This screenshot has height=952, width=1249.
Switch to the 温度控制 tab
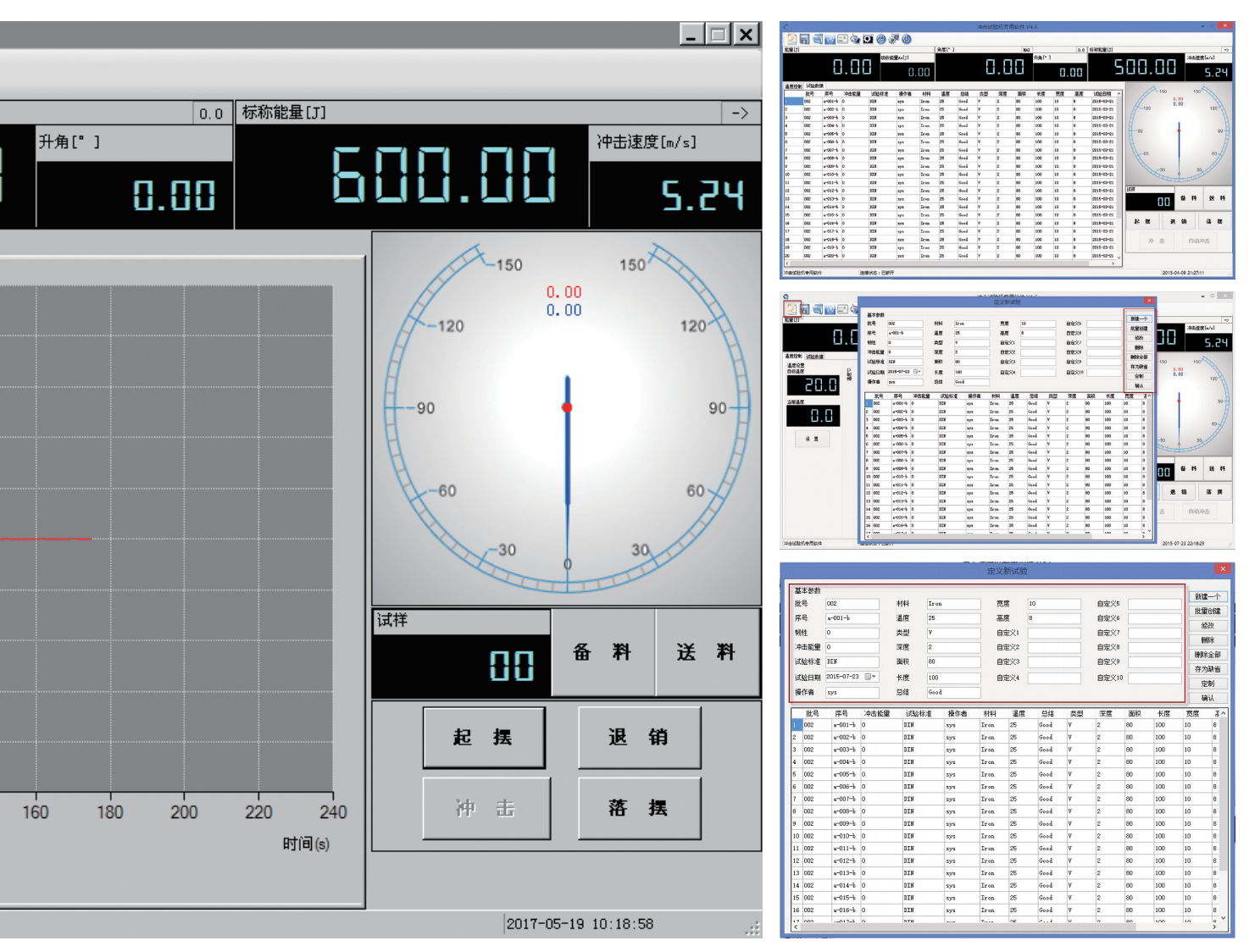pos(793,86)
